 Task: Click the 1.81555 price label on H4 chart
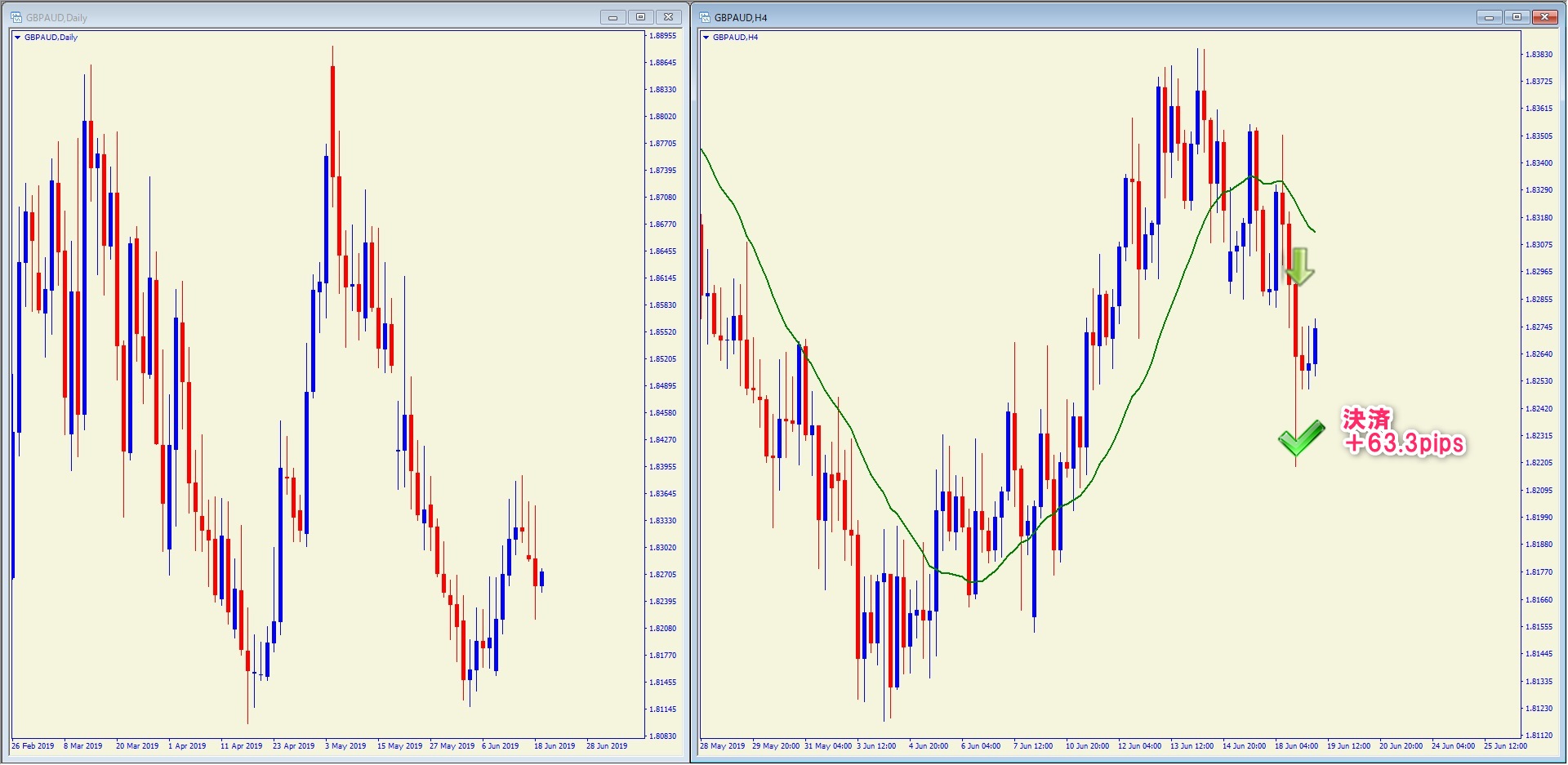[x=1539, y=627]
